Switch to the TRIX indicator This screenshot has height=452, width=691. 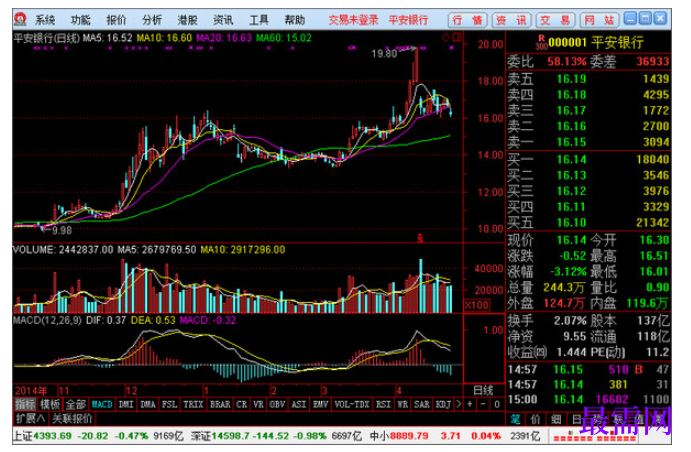[193, 404]
